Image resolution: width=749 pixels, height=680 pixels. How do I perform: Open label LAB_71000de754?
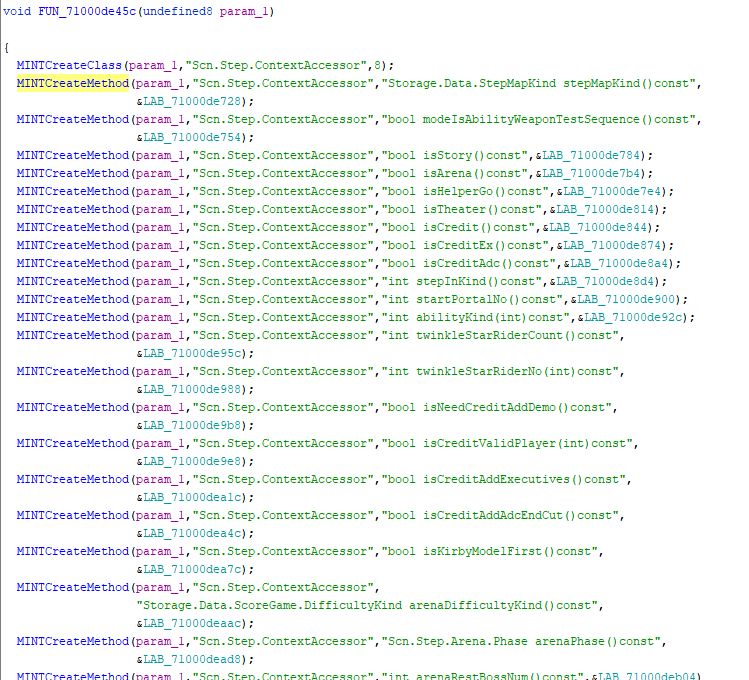click(x=192, y=138)
